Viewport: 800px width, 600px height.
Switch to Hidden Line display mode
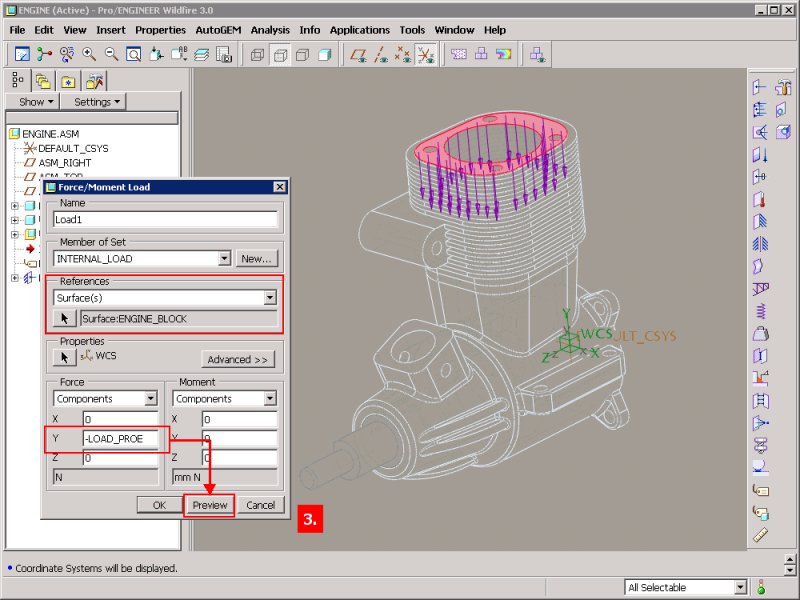[280, 55]
